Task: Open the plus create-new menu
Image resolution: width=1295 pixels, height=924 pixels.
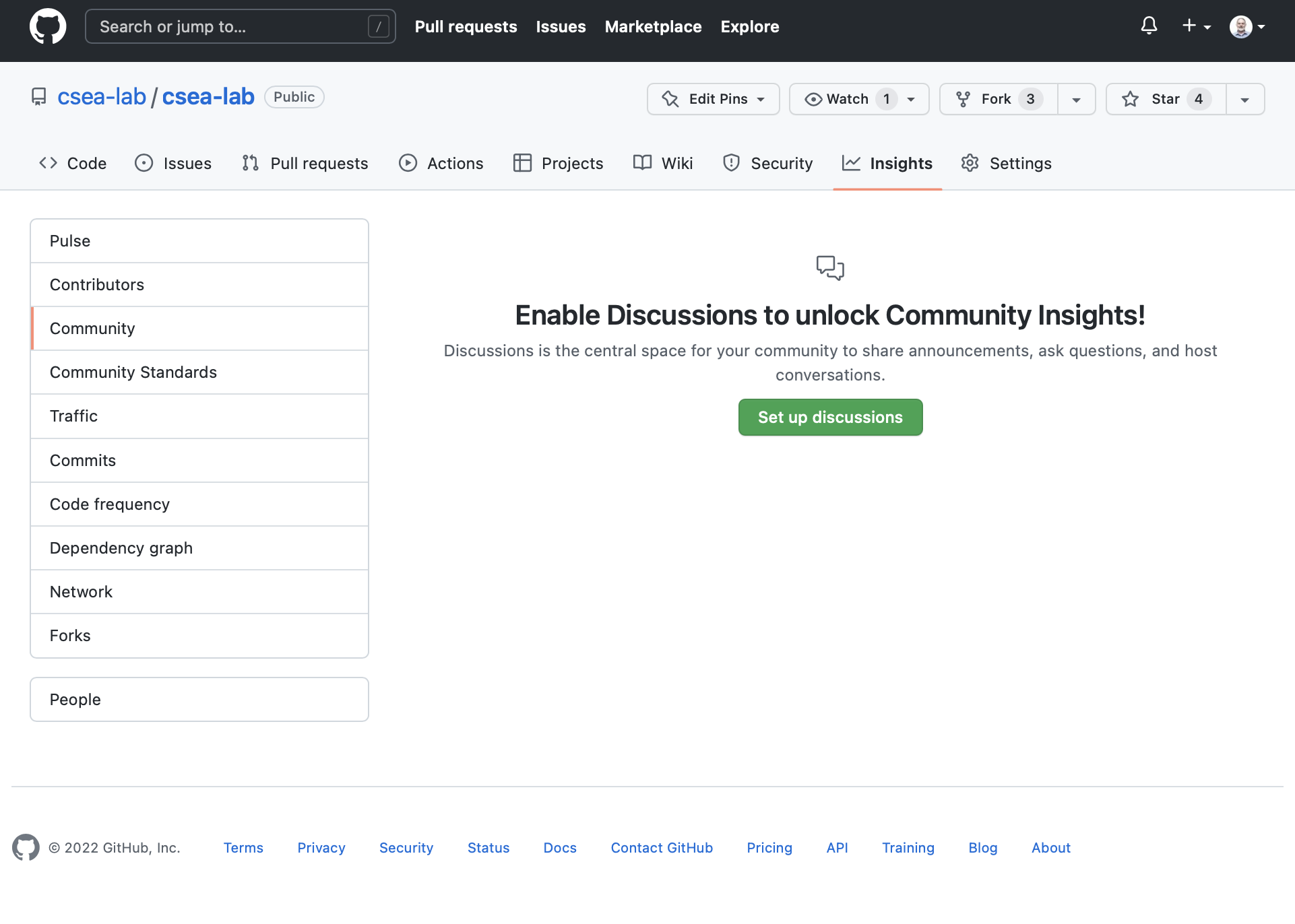Action: tap(1196, 26)
